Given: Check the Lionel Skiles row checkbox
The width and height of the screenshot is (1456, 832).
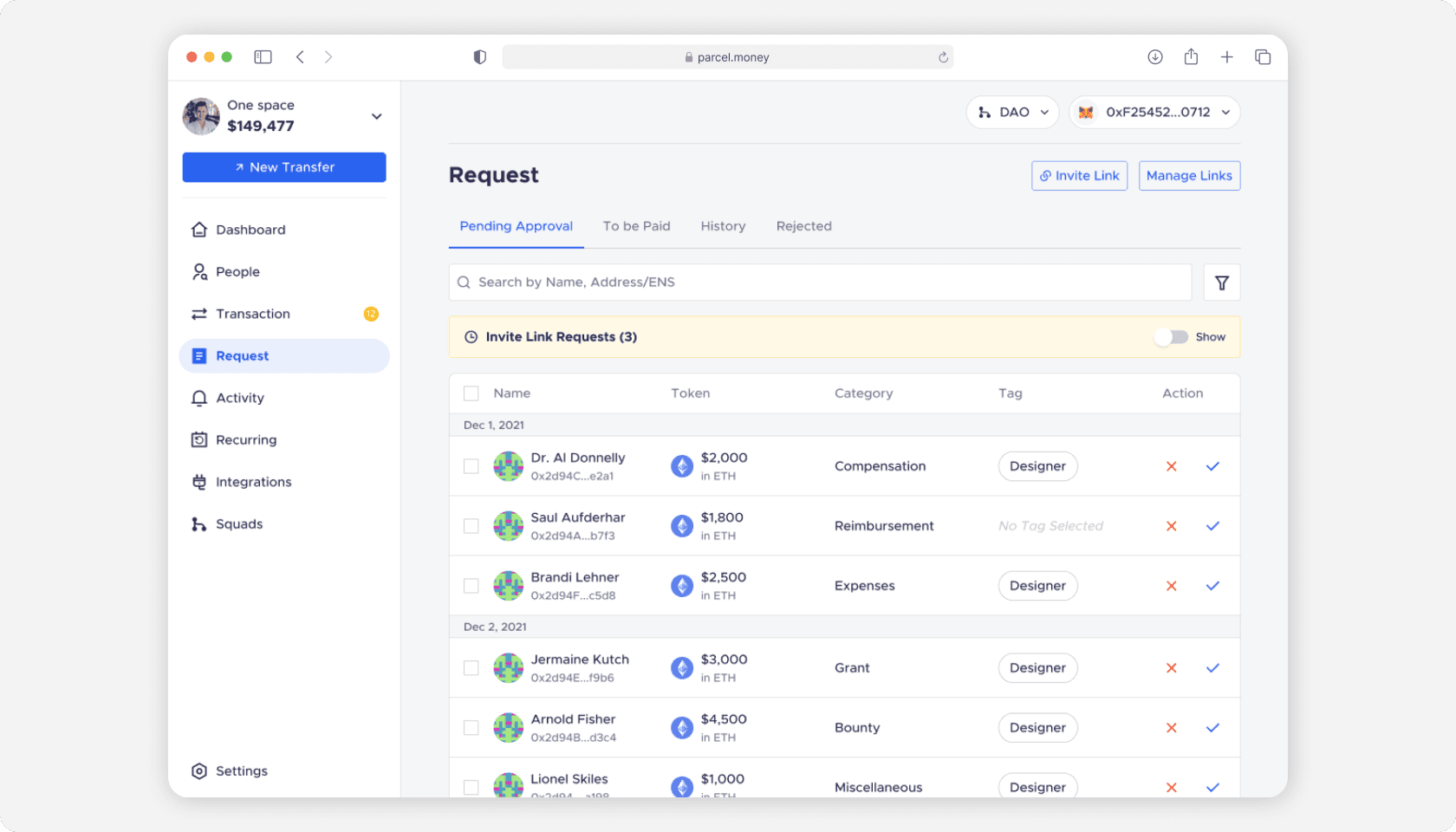Looking at the screenshot, I should [471, 788].
